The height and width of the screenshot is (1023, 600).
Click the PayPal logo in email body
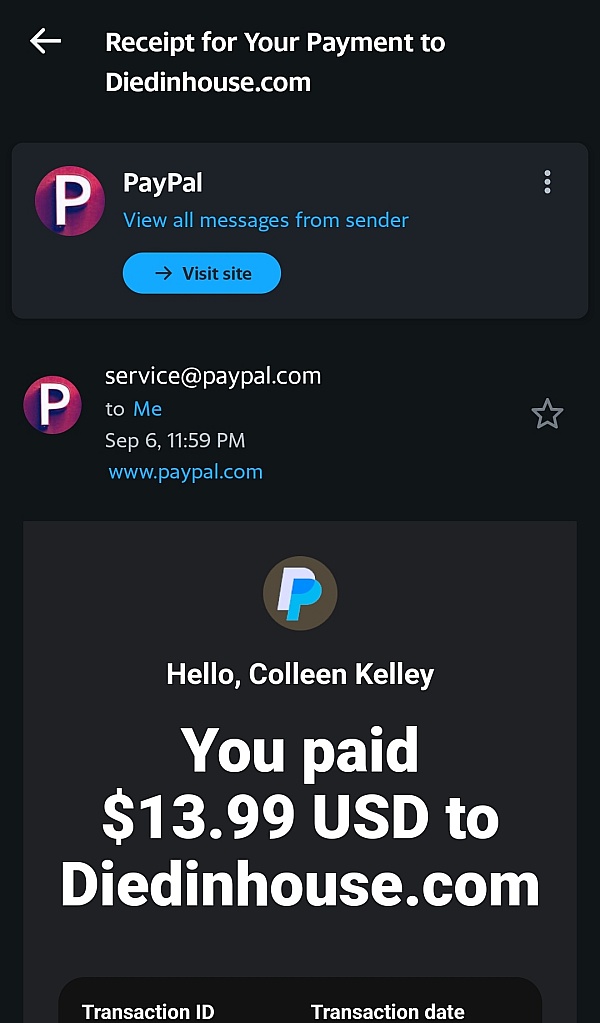point(300,593)
